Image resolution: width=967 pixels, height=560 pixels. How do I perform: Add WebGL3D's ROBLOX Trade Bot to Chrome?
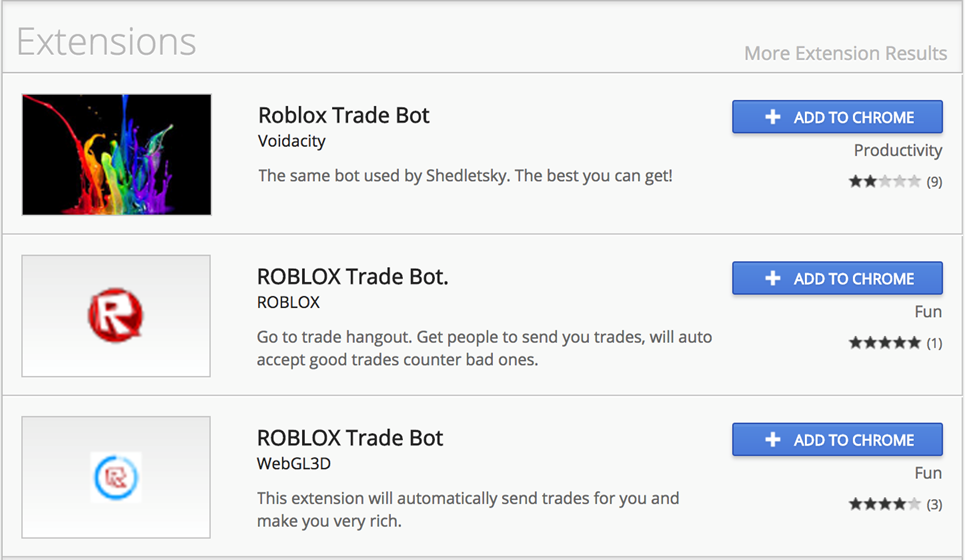click(837, 440)
